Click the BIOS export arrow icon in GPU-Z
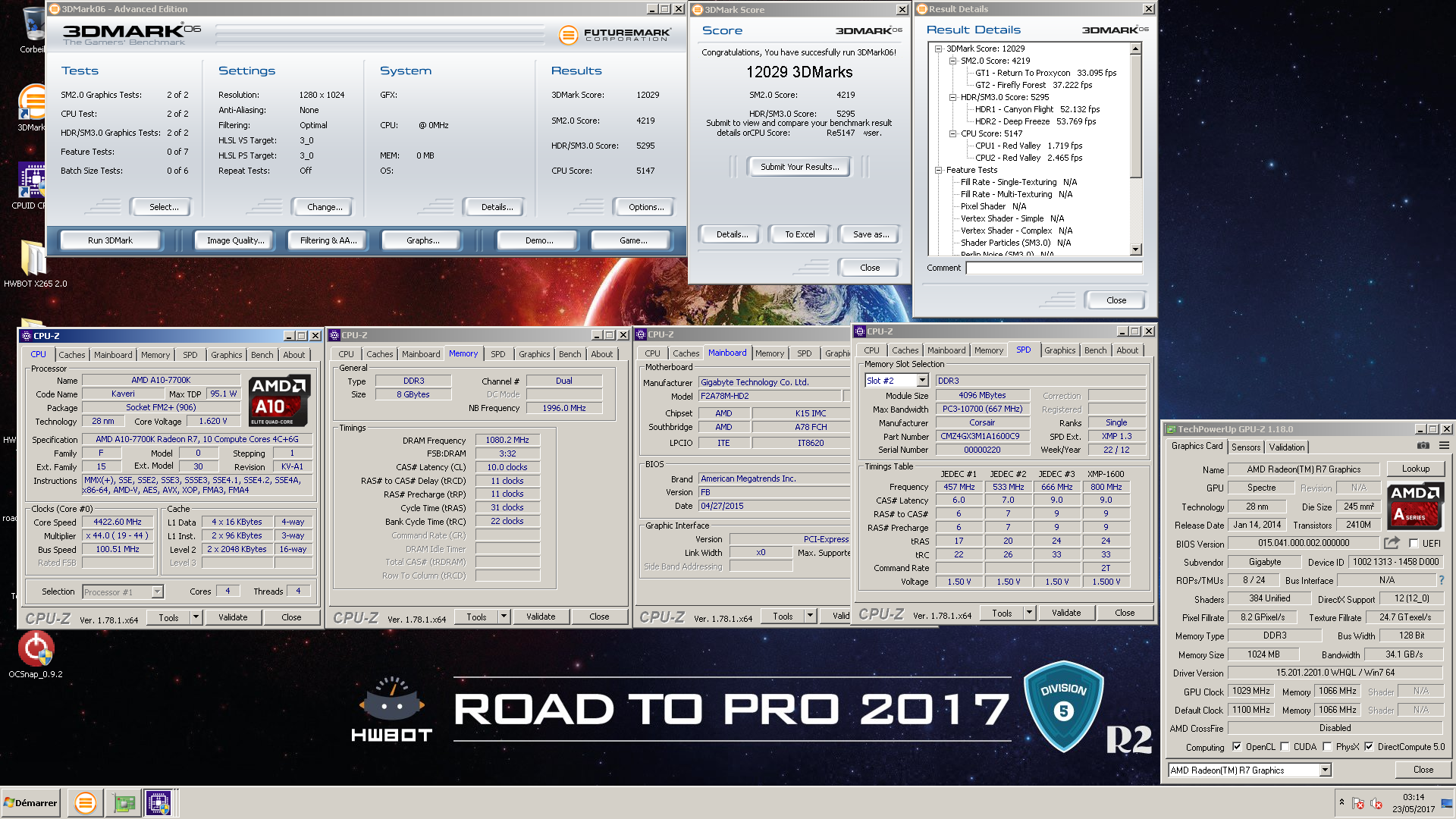Viewport: 1456px width, 819px height. pos(1392,543)
